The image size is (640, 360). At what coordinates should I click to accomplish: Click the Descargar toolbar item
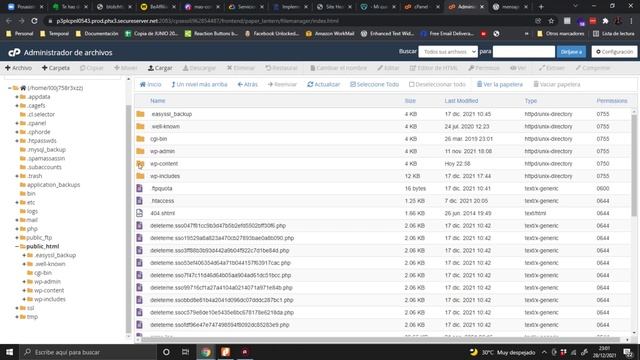(199, 68)
